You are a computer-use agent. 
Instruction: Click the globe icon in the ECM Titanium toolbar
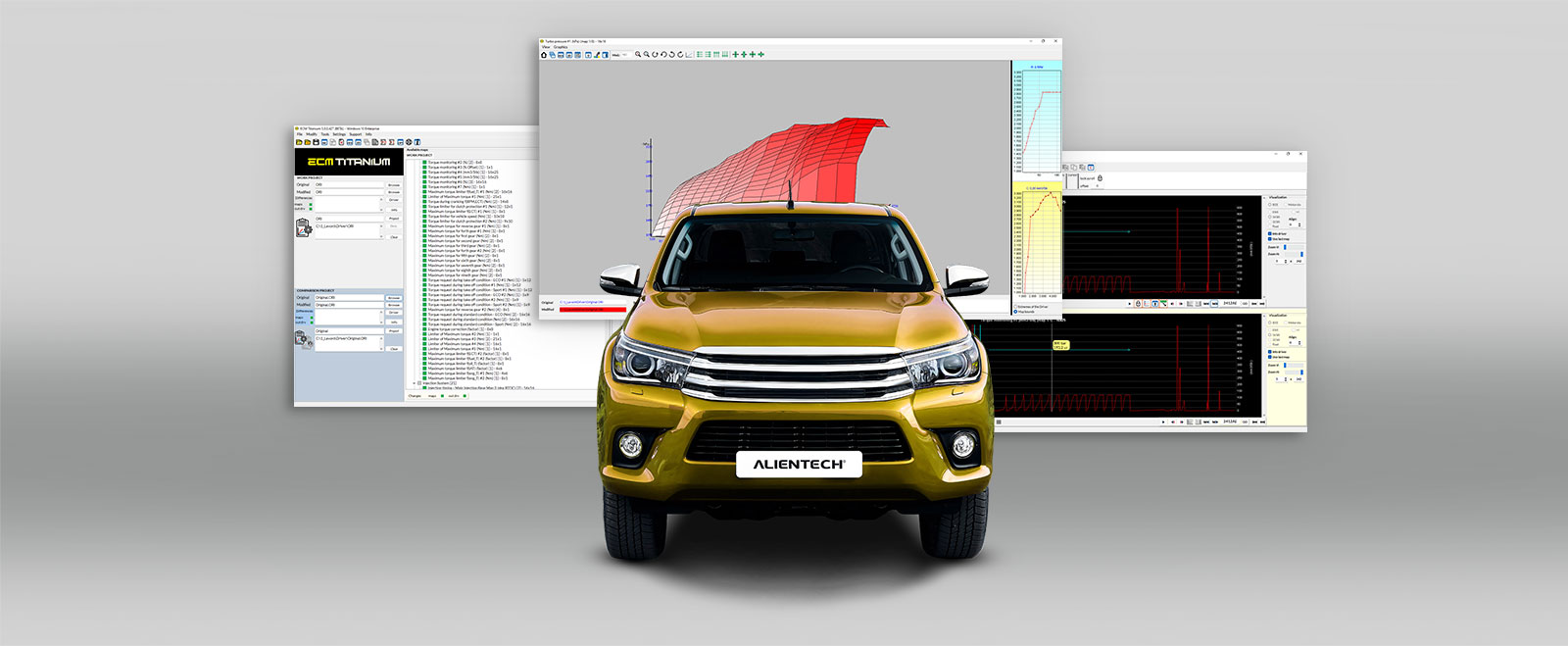(x=409, y=142)
